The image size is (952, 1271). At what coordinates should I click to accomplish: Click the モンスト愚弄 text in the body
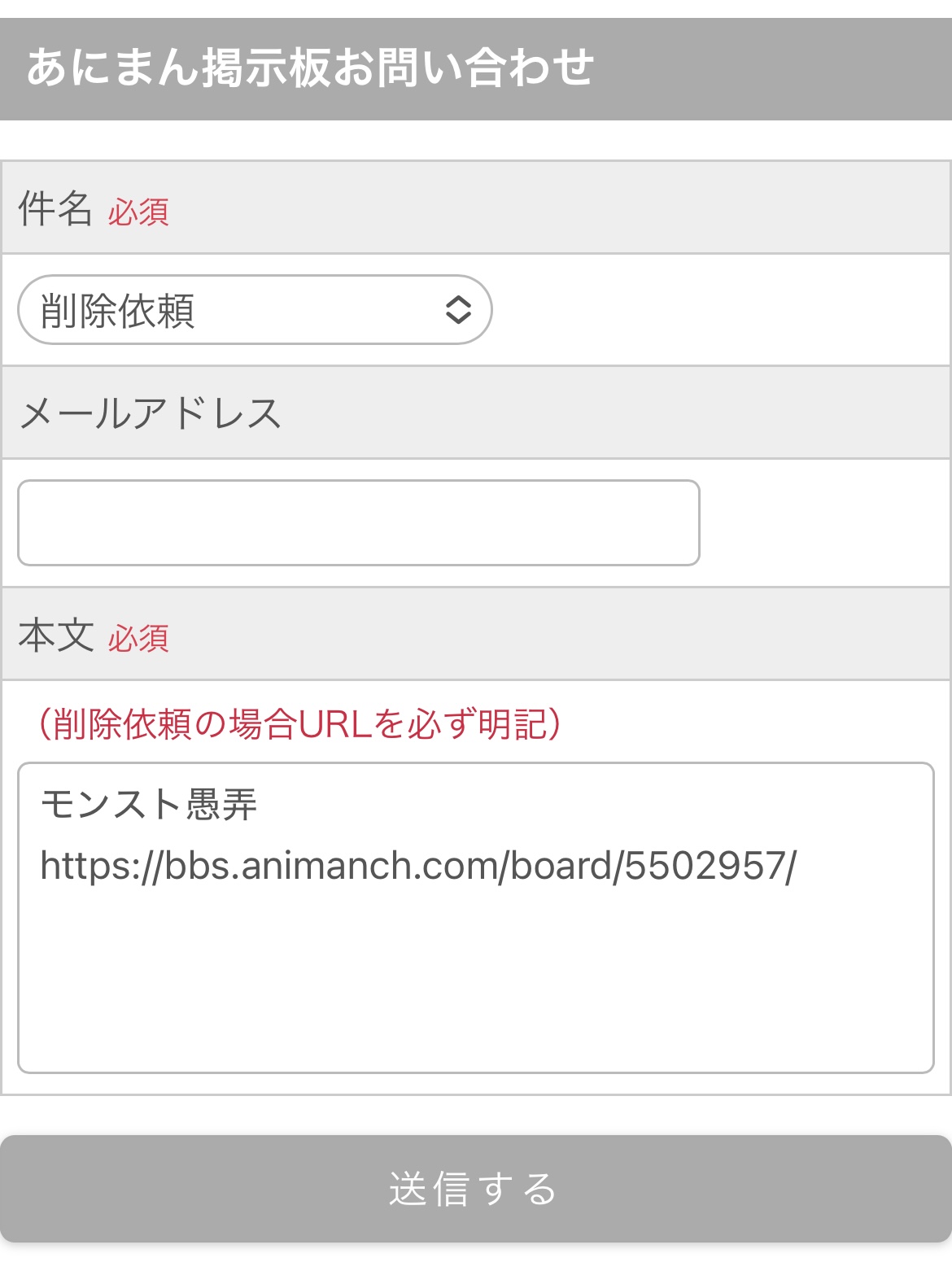click(149, 805)
